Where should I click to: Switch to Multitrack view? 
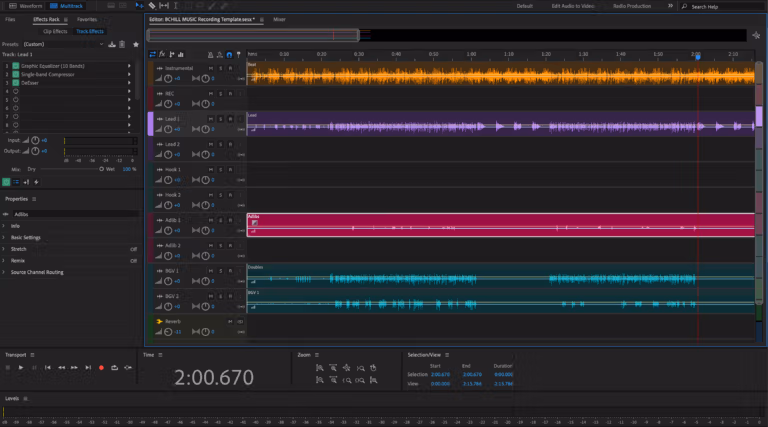tap(66, 6)
